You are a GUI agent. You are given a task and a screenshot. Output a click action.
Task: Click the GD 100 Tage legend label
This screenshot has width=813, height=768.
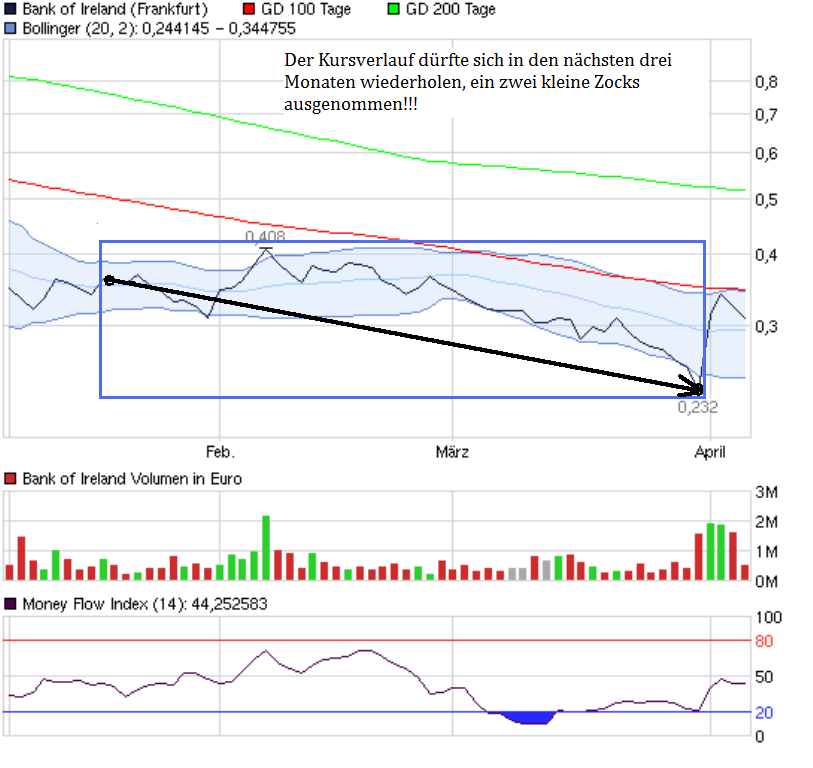click(x=306, y=9)
